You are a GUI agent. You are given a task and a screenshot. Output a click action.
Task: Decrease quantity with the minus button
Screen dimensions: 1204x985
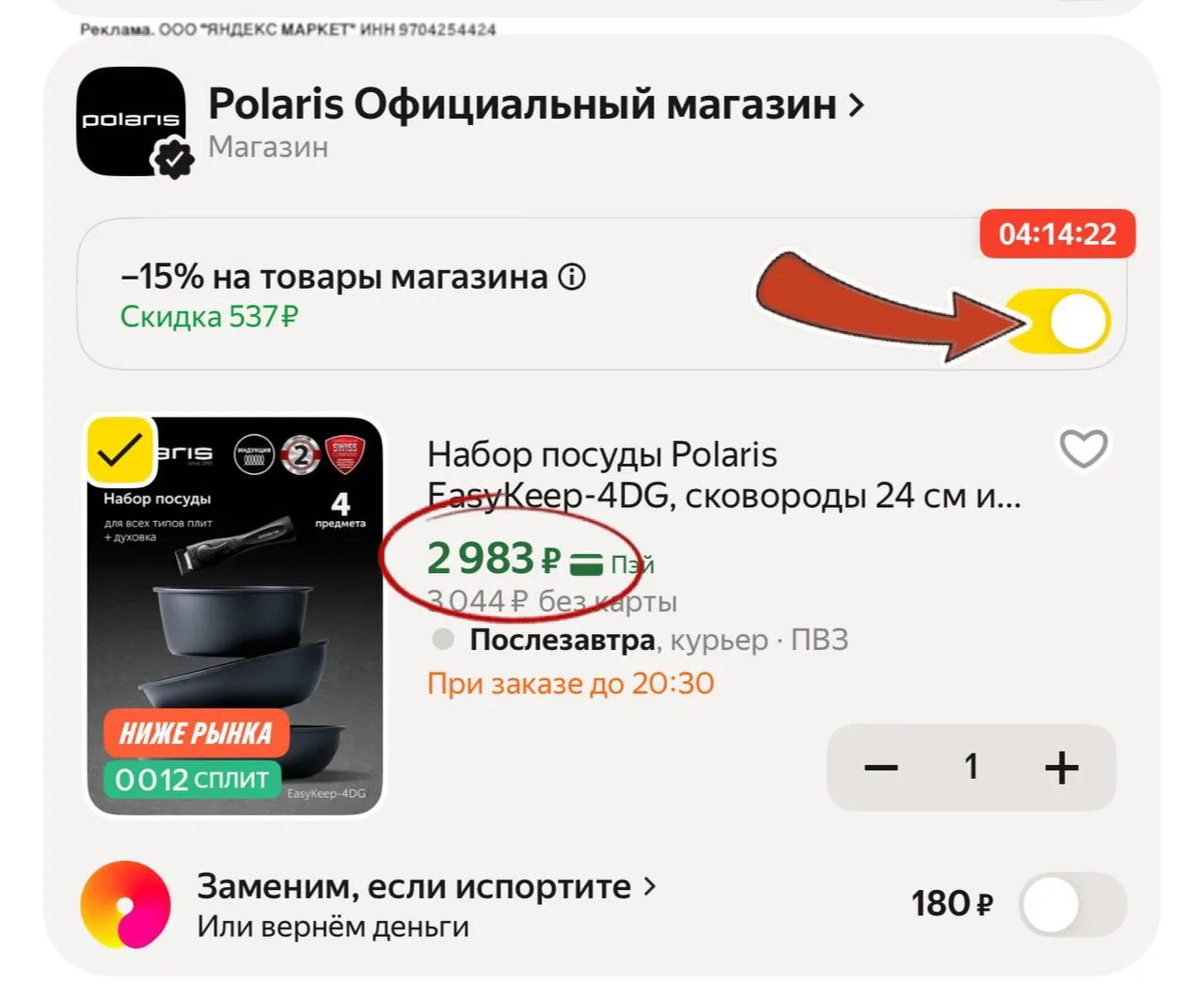[881, 768]
